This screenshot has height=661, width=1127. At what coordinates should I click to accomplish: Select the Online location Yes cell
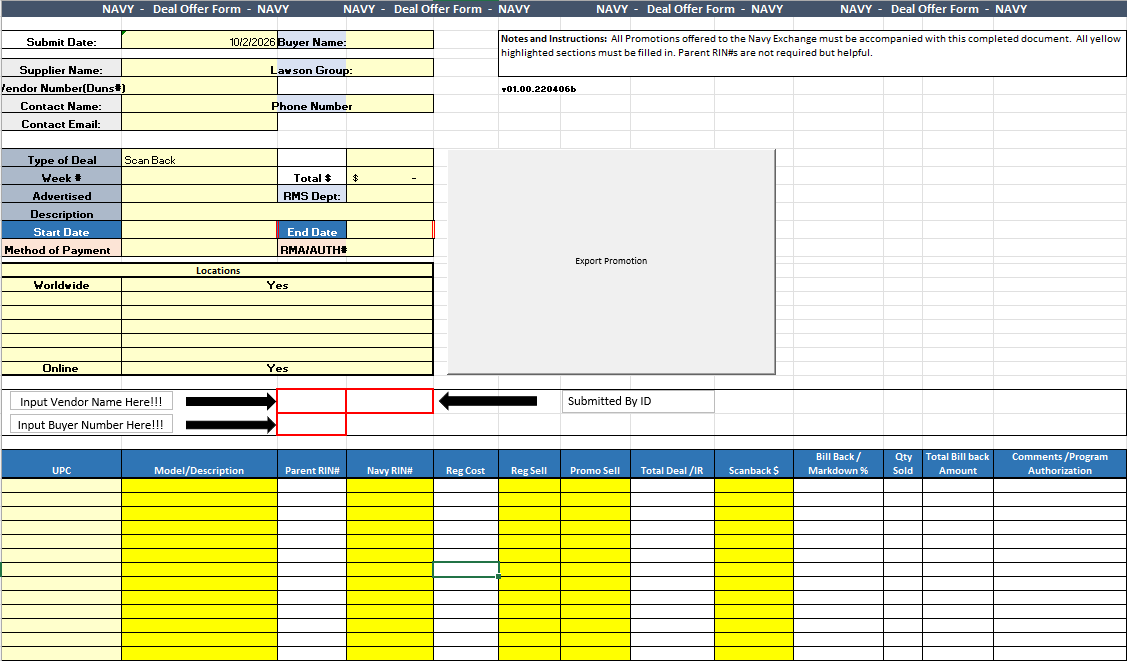point(277,368)
